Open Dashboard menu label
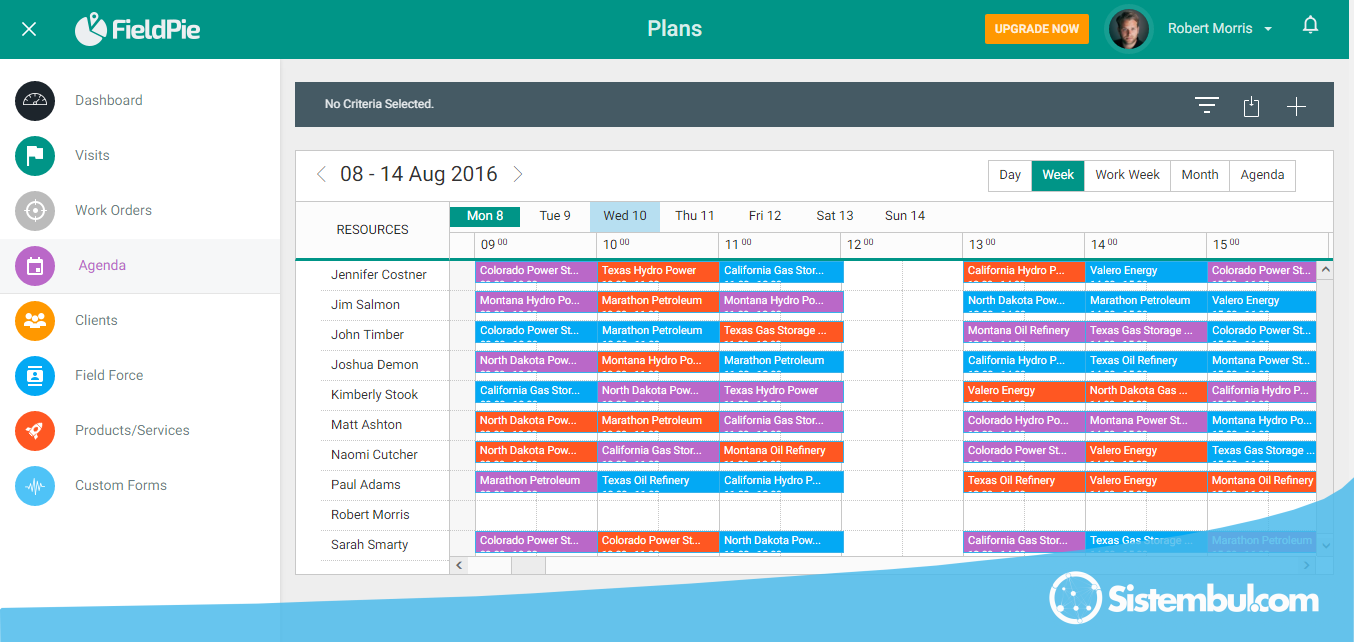Screen dimensions: 1354x642 [109, 100]
